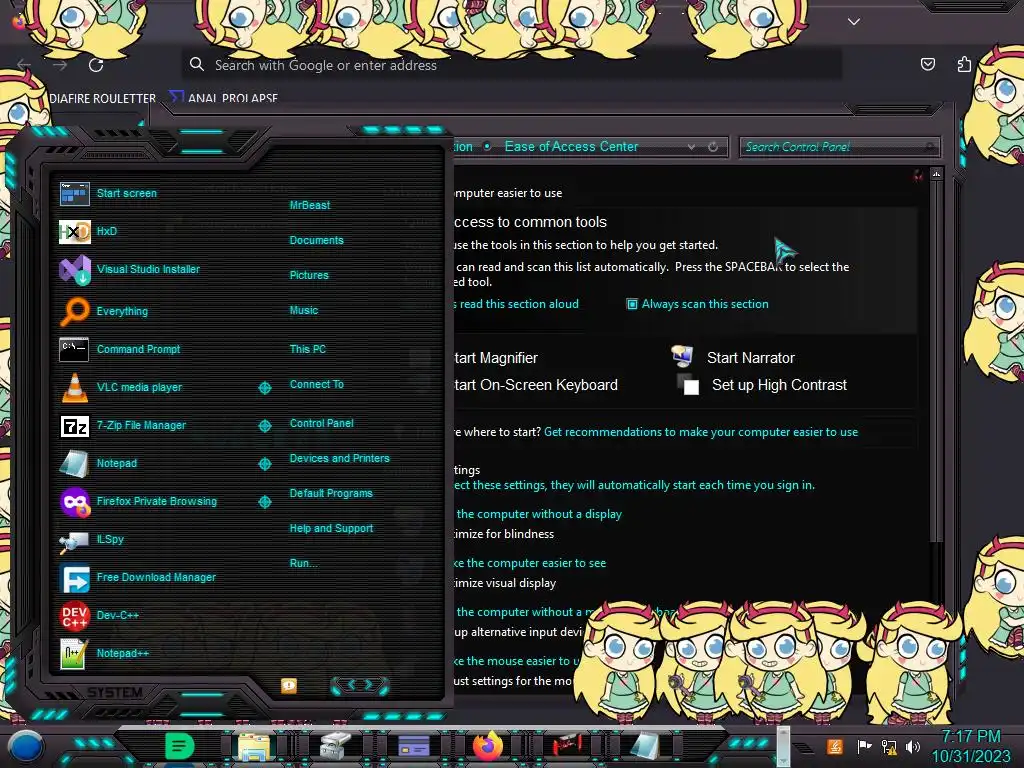Open Firefox extensions puzzle icon
This screenshot has width=1024, height=768.
tap(964, 64)
